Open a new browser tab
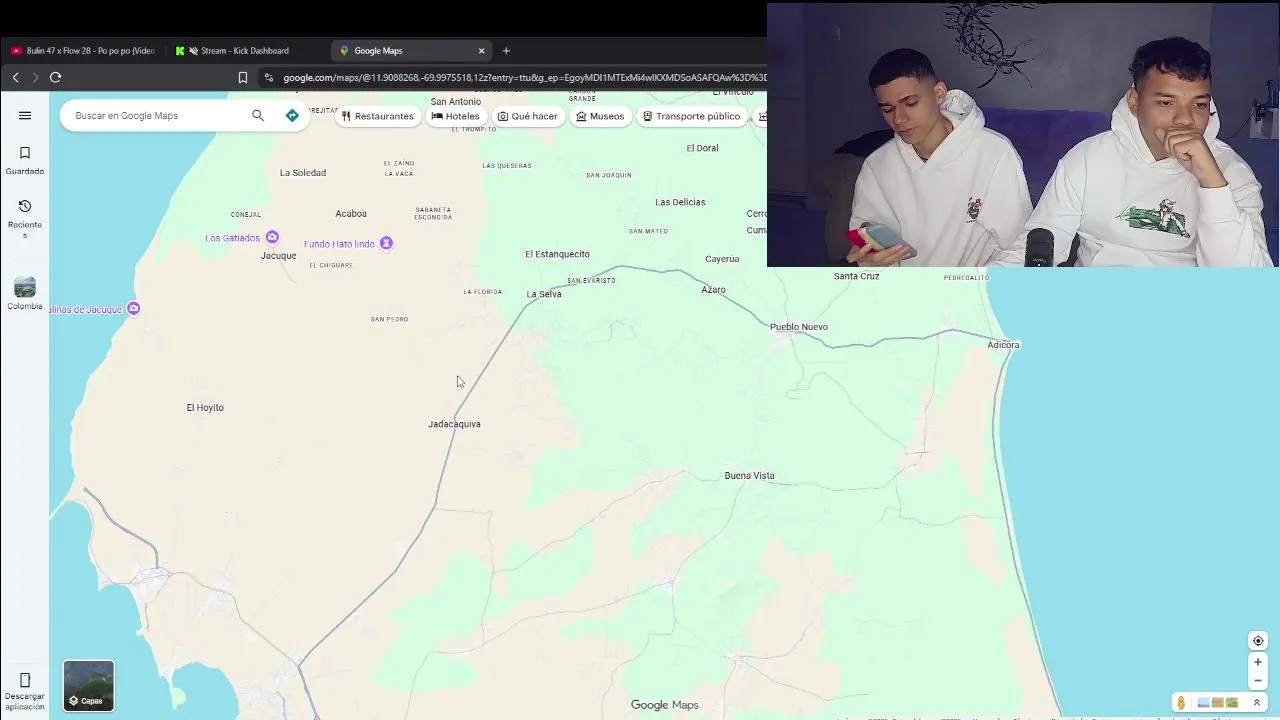Viewport: 1280px width, 720px height. coord(506,51)
